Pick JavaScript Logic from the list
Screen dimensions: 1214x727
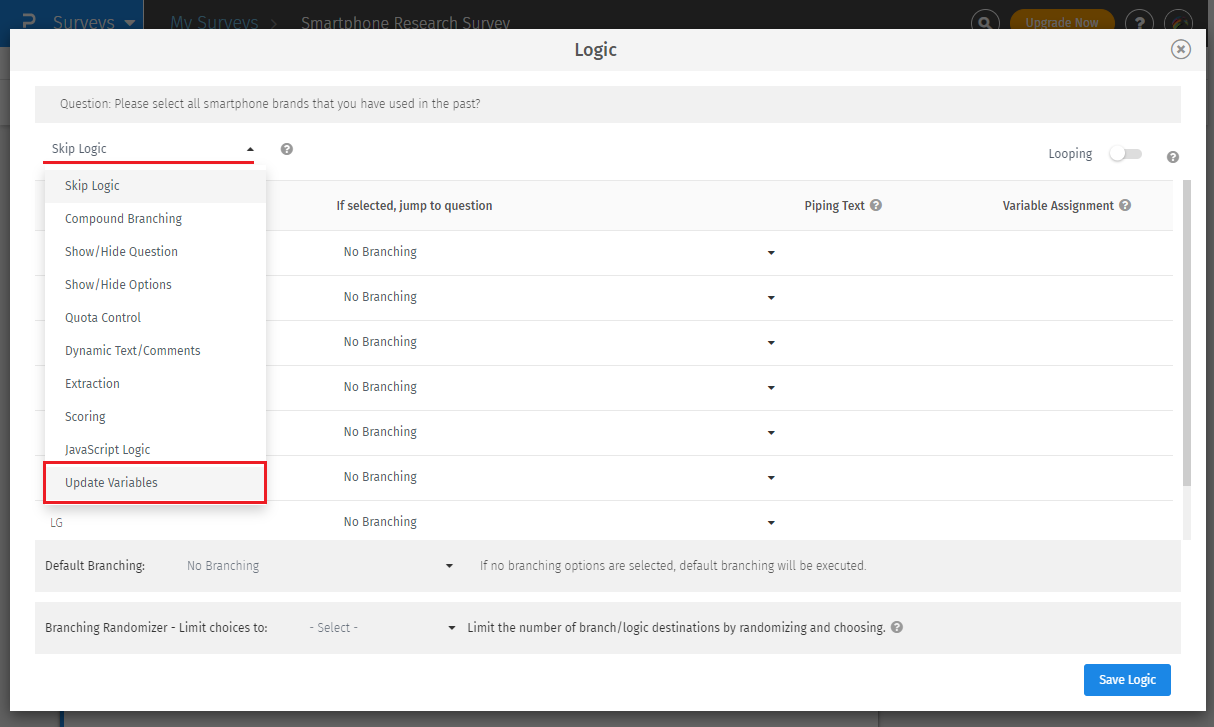pyautogui.click(x=107, y=450)
